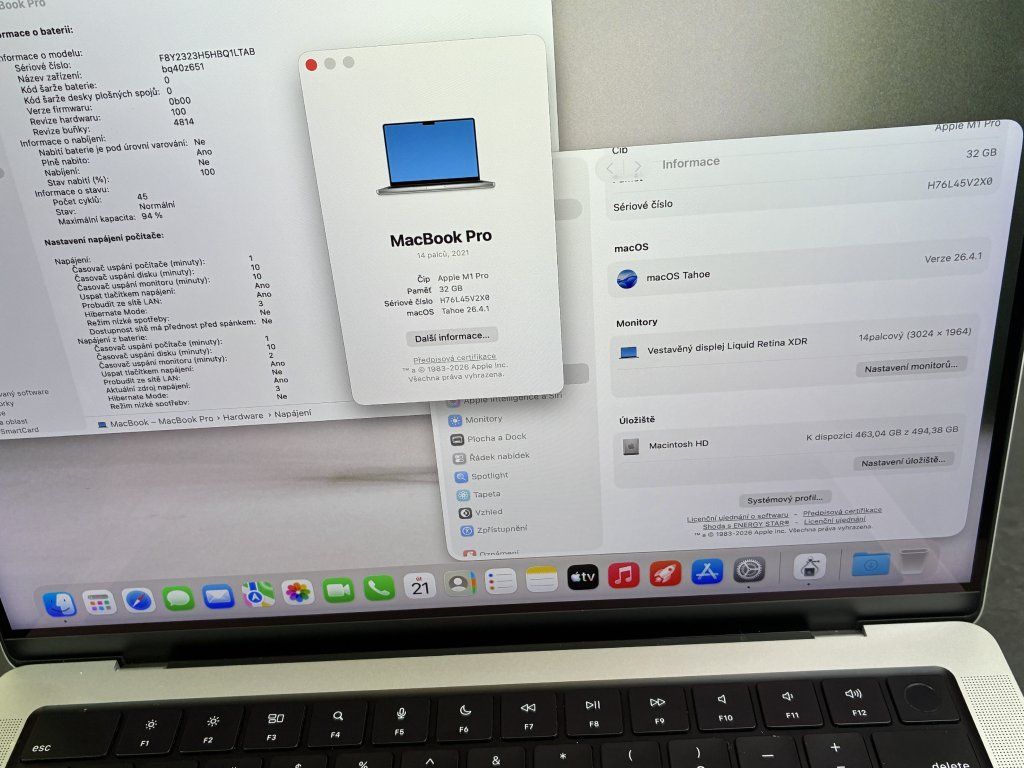Open the Music app in Dock

(x=624, y=575)
